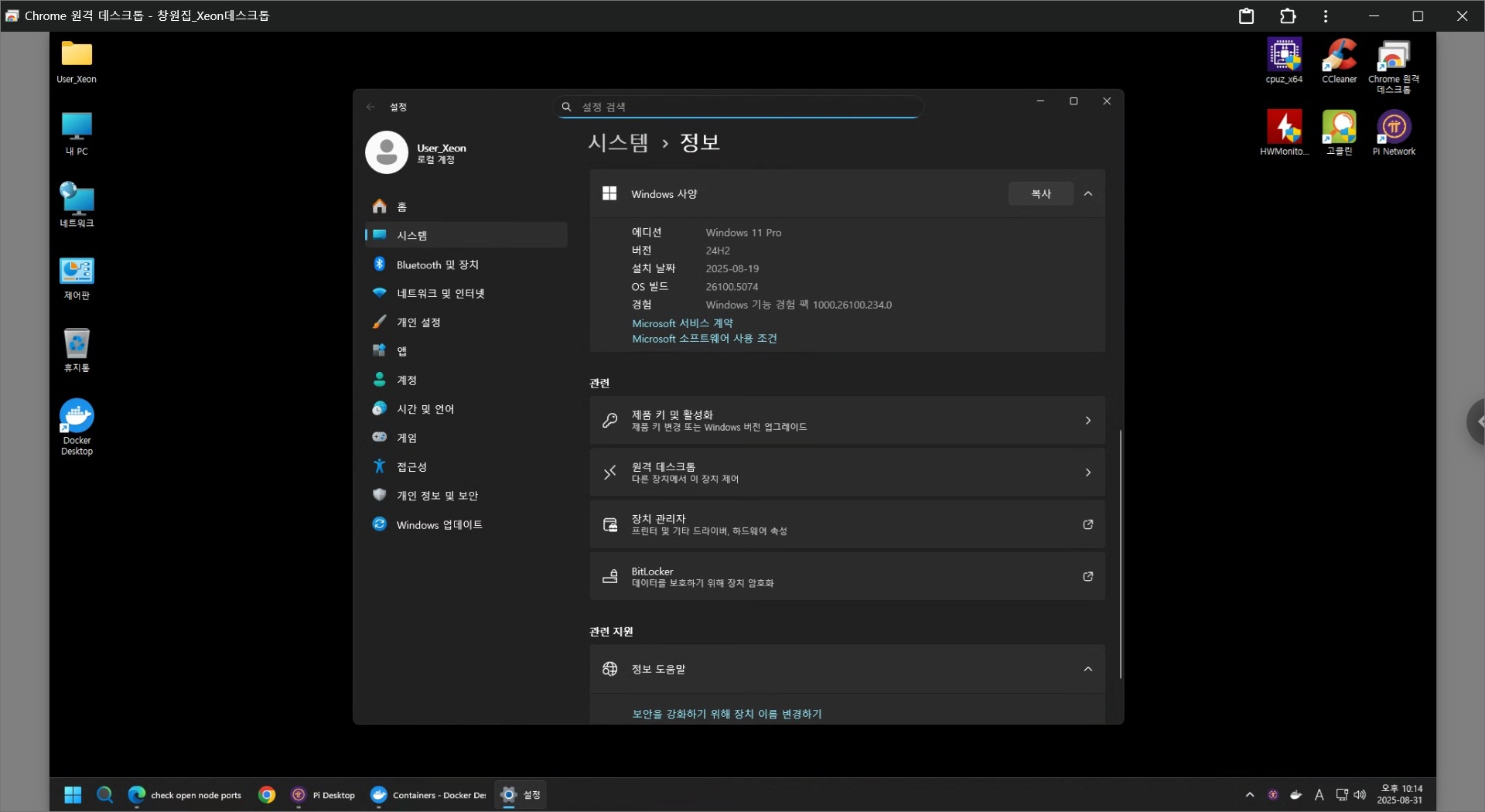Launch Pi Network desktop shortcut
Viewport: 1485px width, 812px height.
click(x=1394, y=133)
